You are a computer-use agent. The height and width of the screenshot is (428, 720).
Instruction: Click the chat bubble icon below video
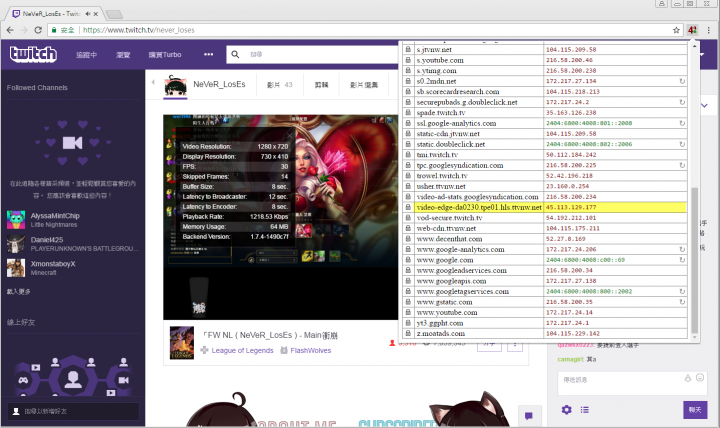pyautogui.click(x=529, y=416)
